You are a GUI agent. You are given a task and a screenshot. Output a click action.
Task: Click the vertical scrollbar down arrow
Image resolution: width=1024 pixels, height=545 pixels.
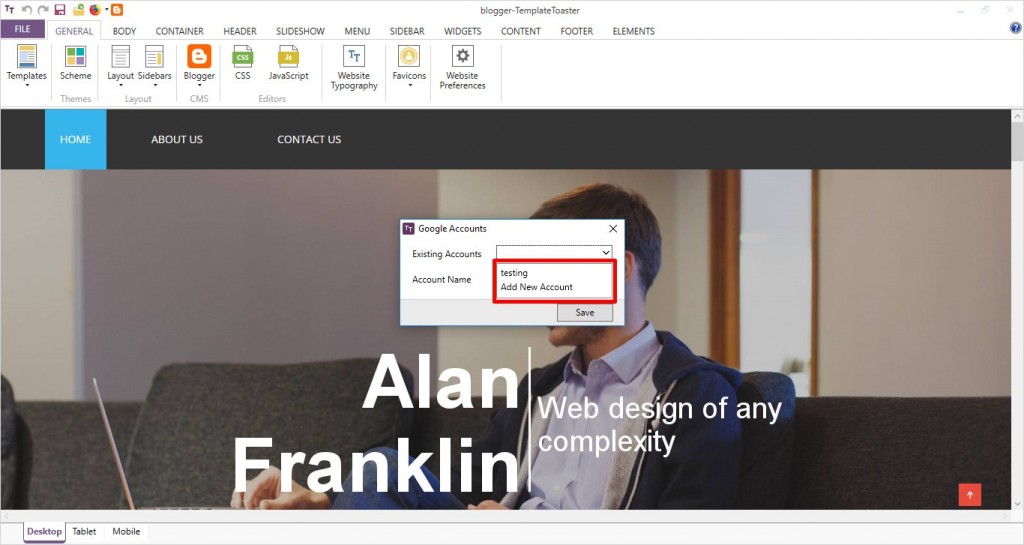click(1017, 504)
